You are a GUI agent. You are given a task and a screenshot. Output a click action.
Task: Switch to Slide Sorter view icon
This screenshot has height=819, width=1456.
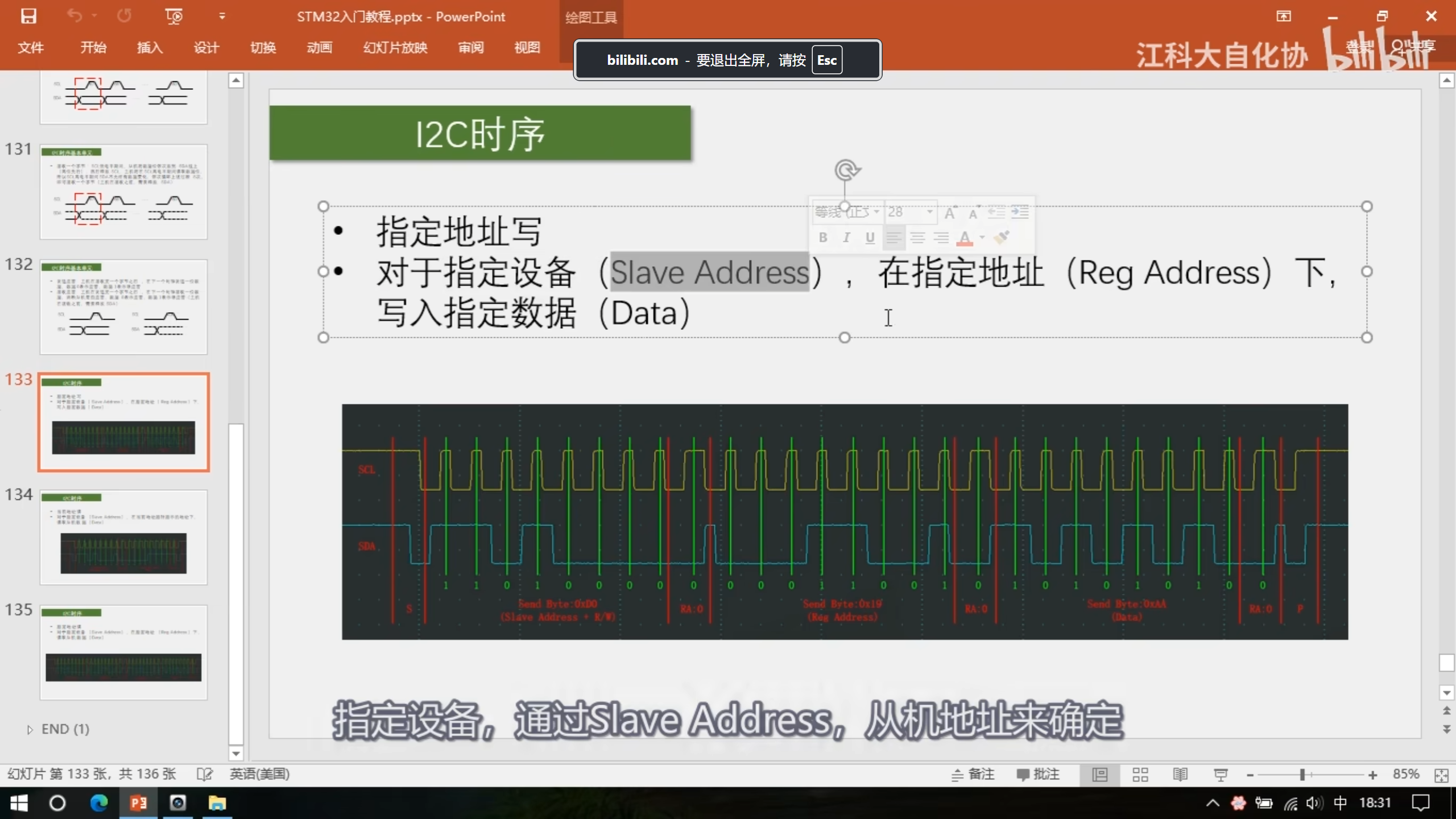pos(1140,774)
